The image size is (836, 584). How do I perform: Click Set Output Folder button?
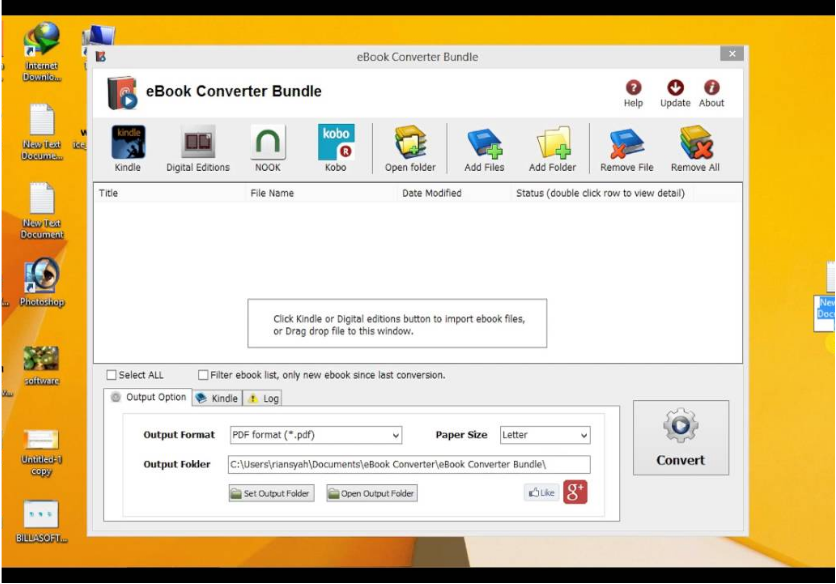point(271,493)
